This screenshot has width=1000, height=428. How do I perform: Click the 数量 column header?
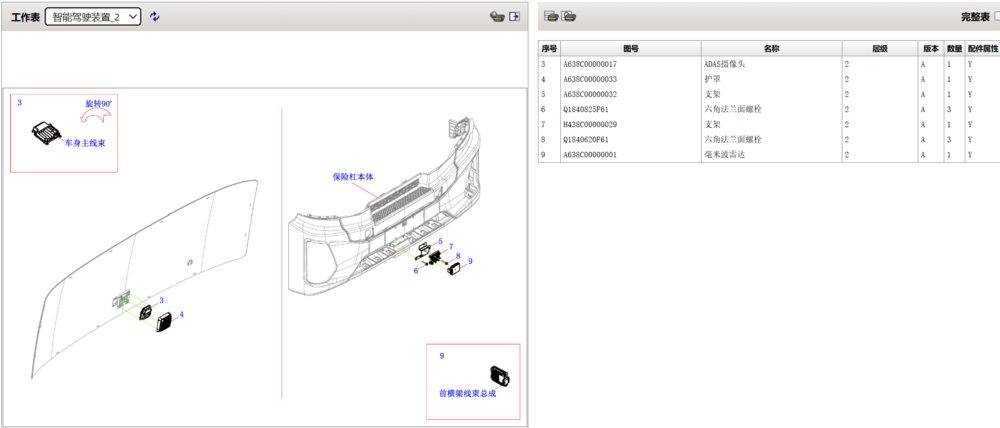(954, 48)
